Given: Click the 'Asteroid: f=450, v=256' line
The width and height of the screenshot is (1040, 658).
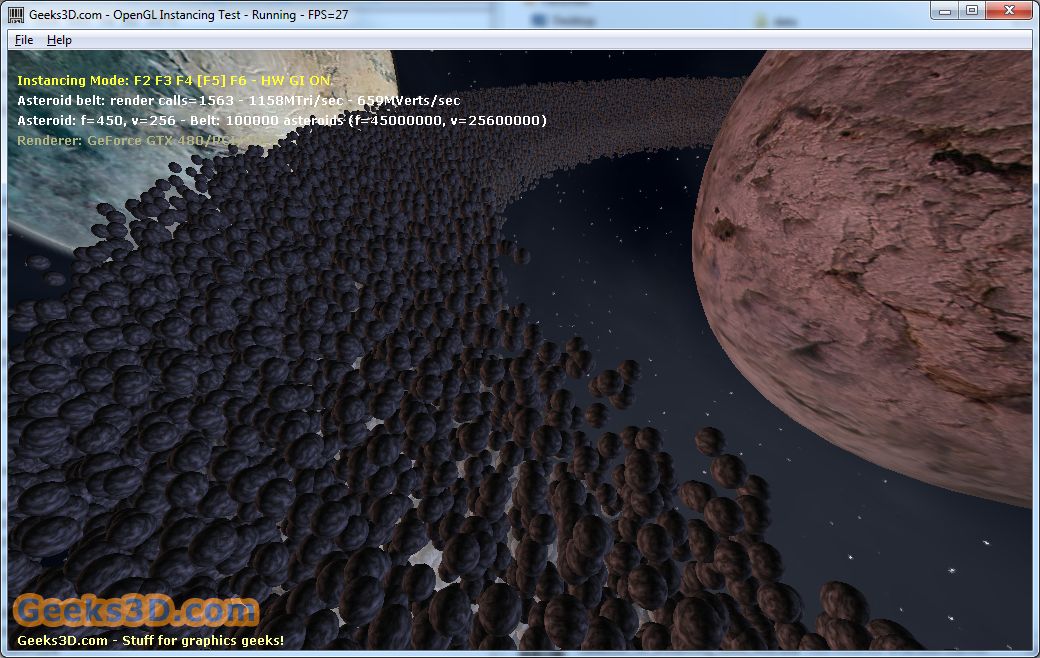Looking at the screenshot, I should tap(282, 120).
